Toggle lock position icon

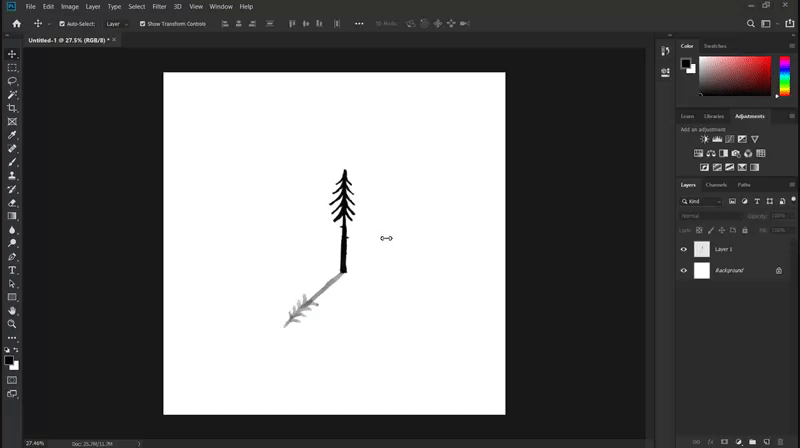click(x=721, y=231)
